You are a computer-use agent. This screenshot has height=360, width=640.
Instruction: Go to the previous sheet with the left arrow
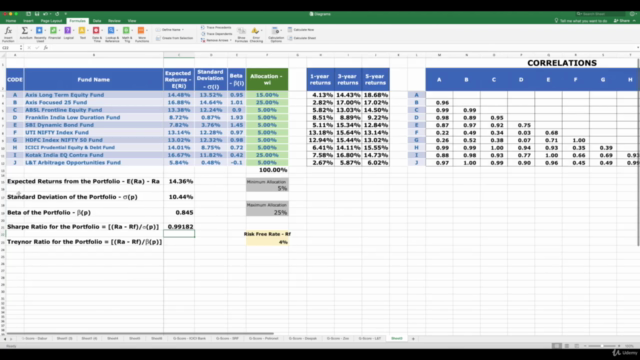[x=5, y=339]
